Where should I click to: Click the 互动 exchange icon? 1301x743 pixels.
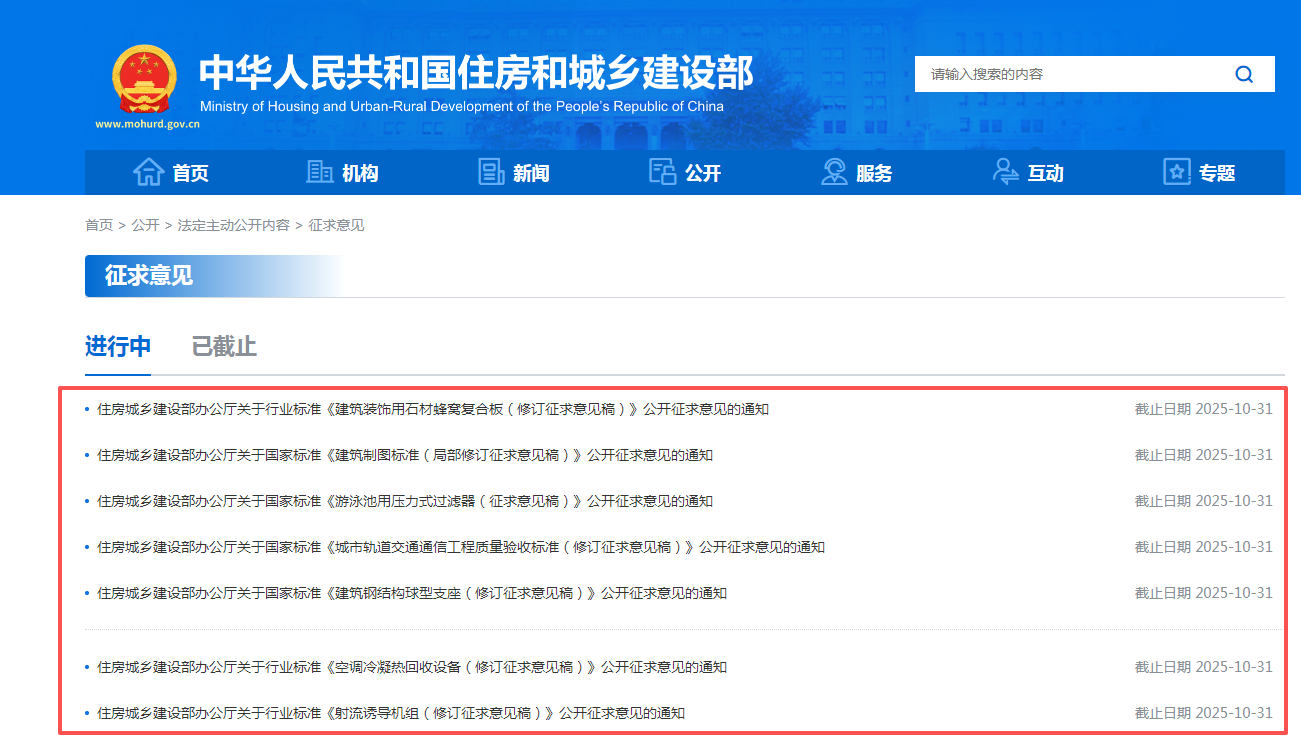click(x=1005, y=172)
